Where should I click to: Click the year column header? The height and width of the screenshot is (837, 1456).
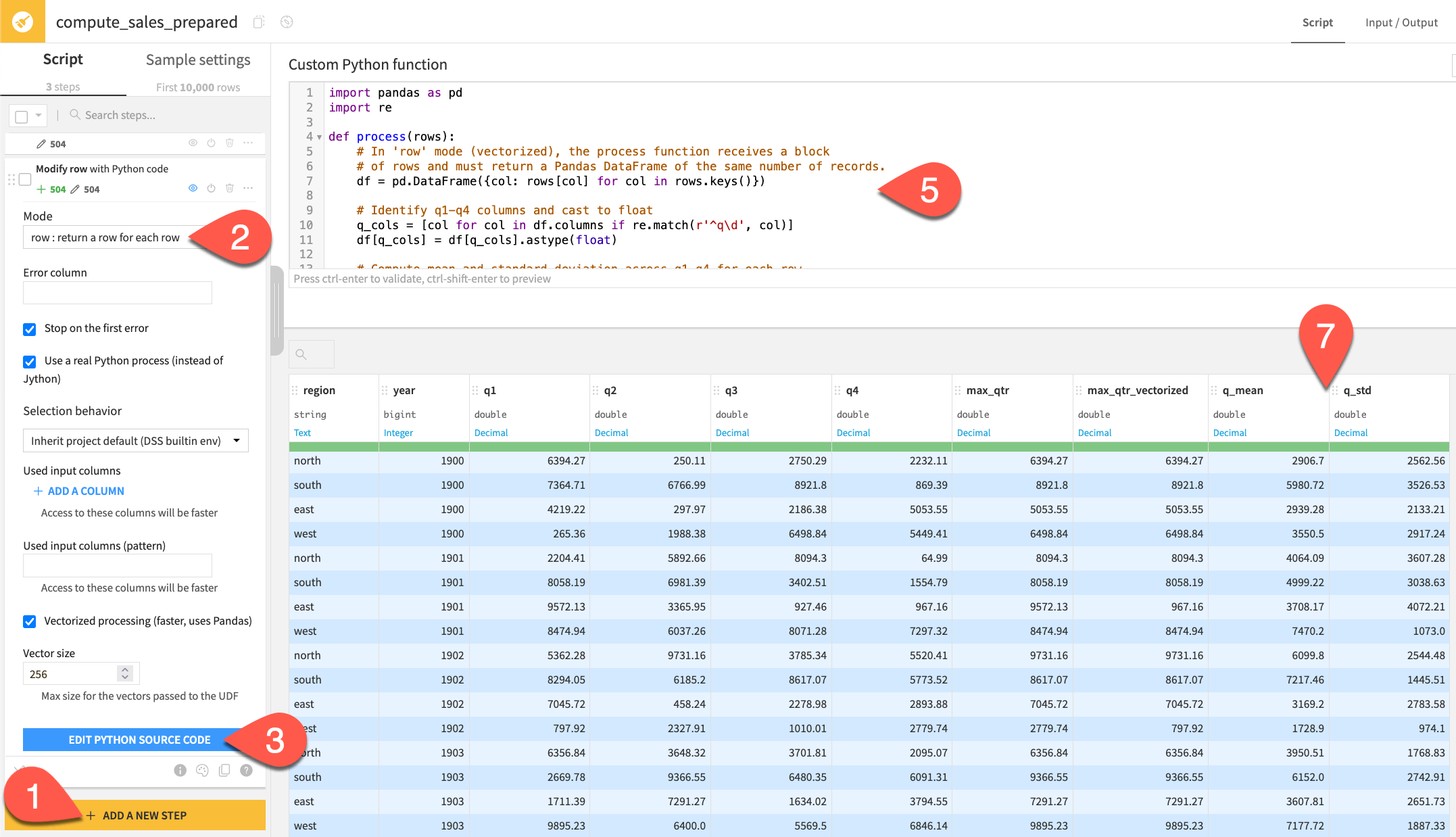coord(404,390)
